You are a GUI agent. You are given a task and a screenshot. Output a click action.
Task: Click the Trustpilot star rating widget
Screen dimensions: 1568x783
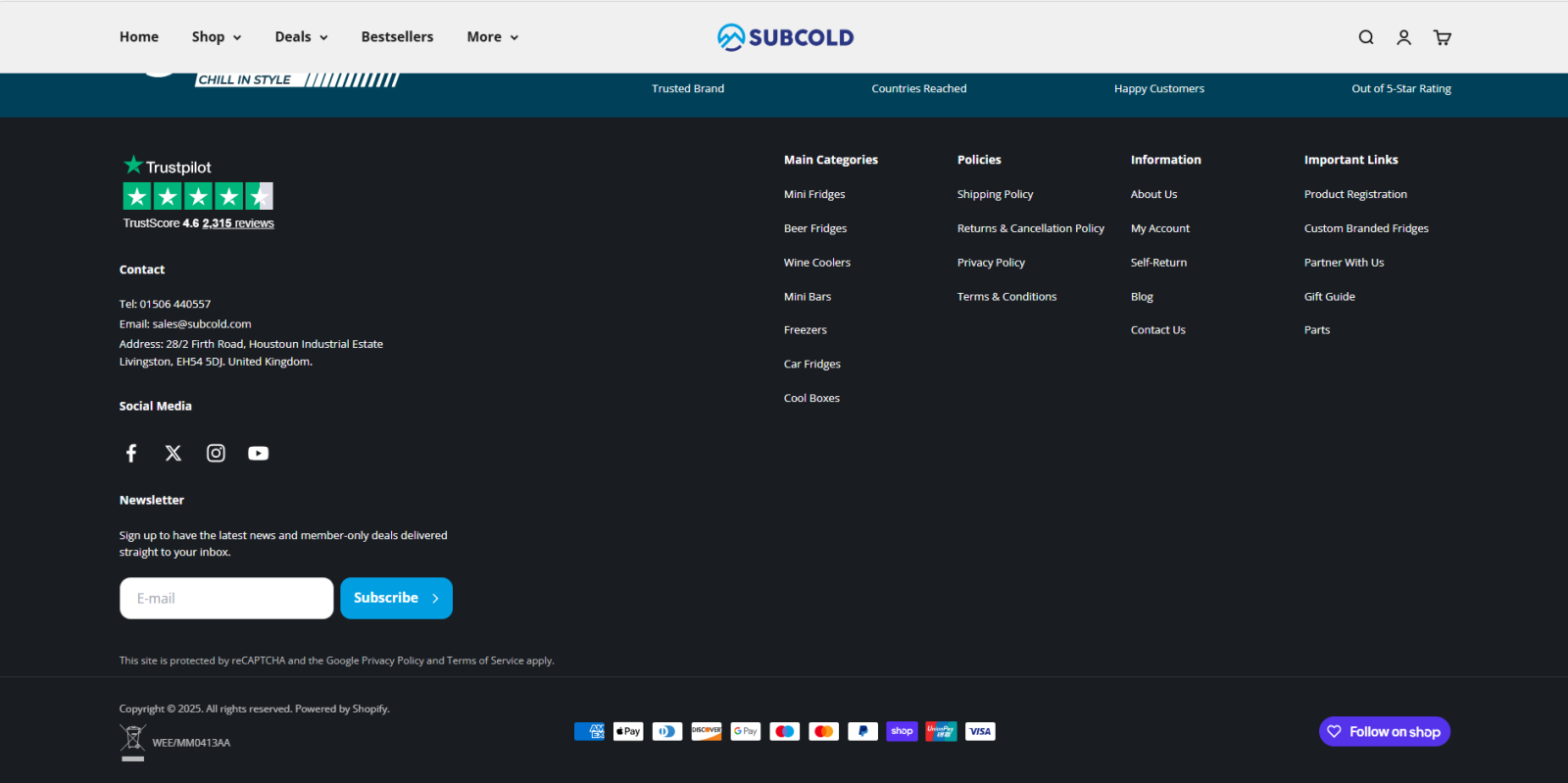point(198,196)
